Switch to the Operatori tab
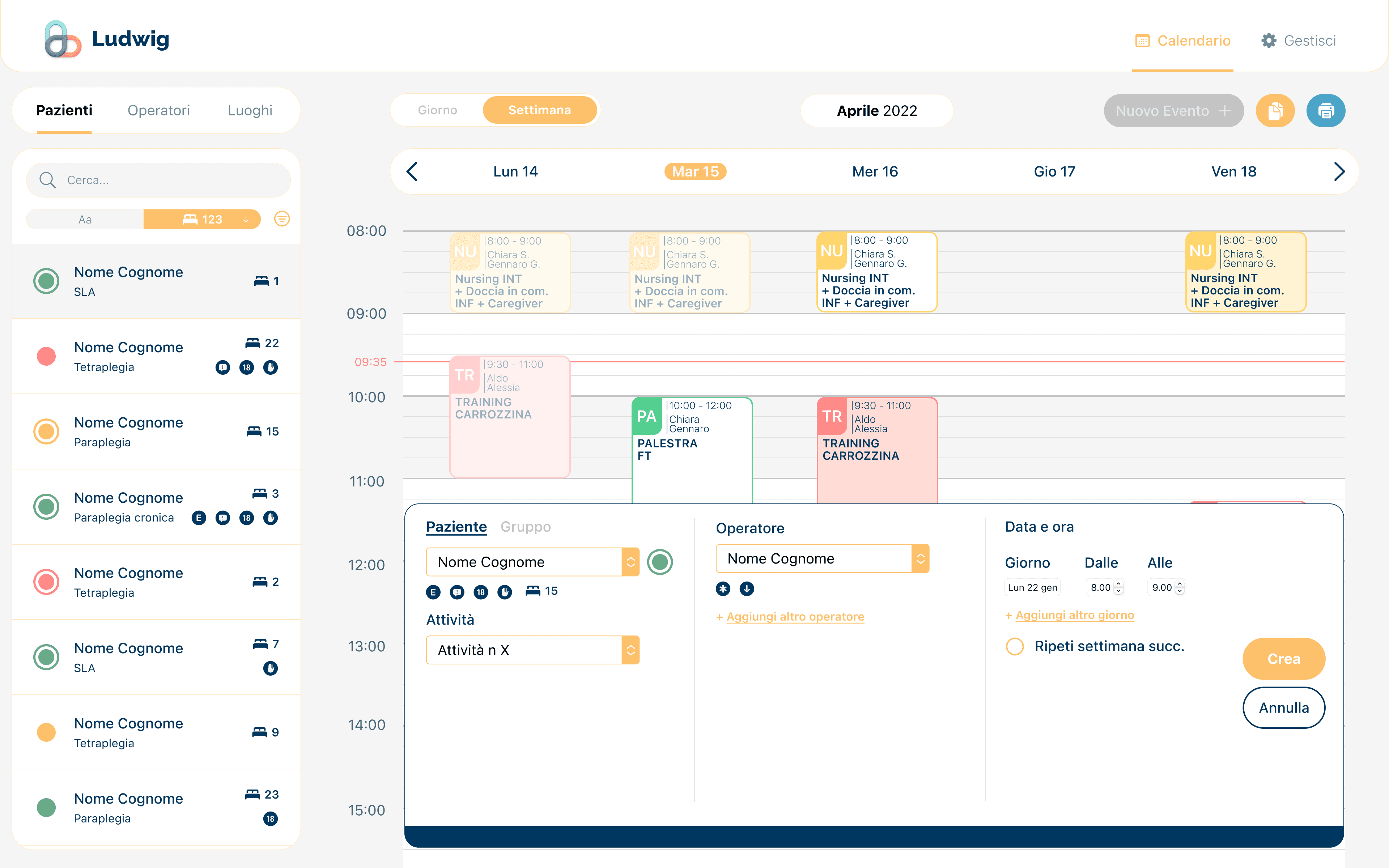 pos(158,110)
